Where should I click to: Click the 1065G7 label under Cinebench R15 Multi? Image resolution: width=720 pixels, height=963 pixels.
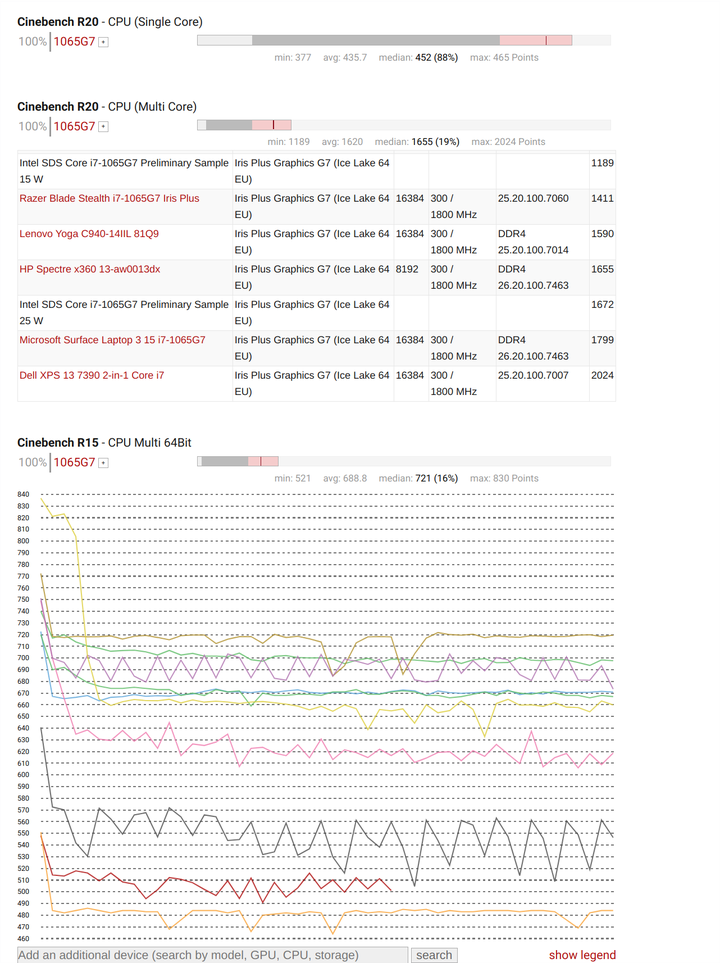point(74,462)
